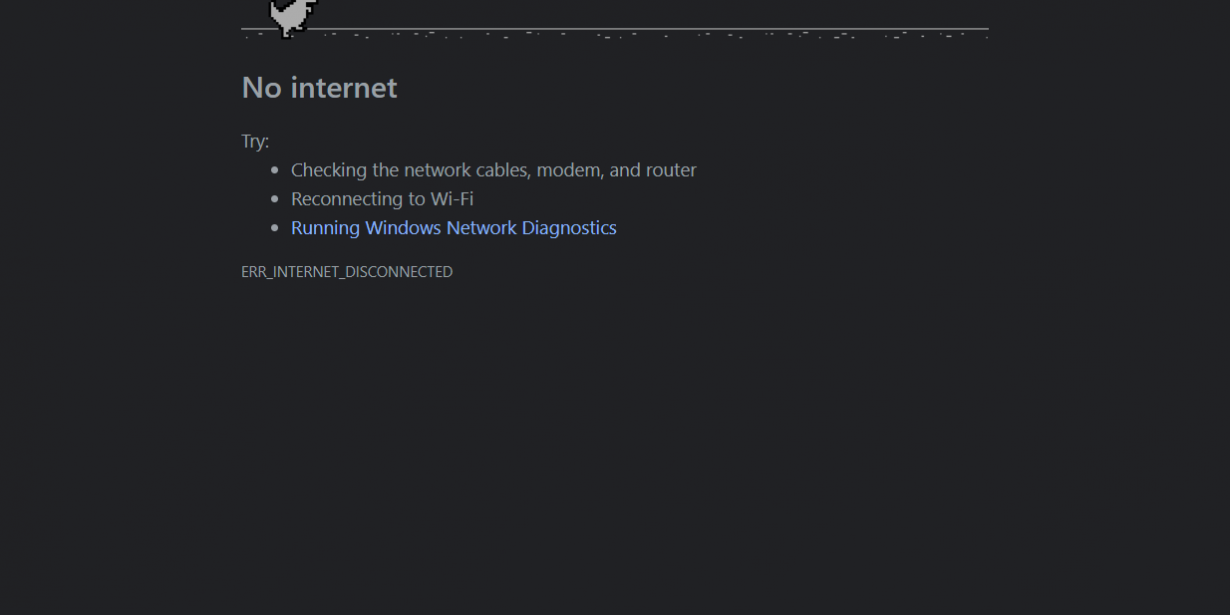Click the word "Diagnostics" in the link
The width and height of the screenshot is (1230, 615).
point(570,228)
